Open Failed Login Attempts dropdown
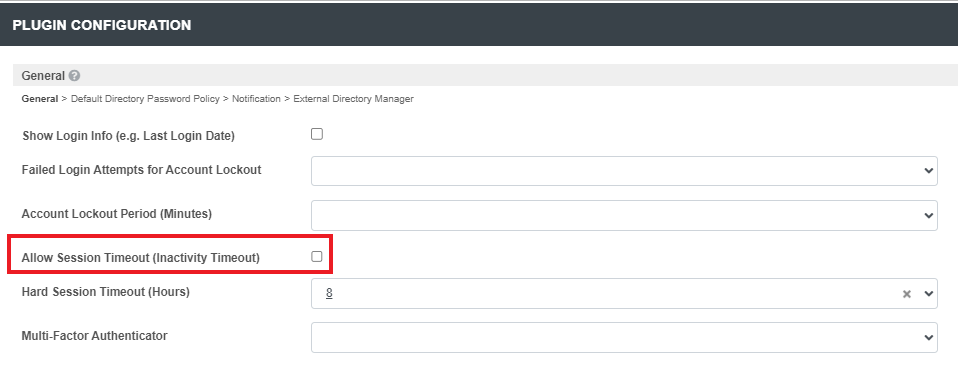 [x=624, y=171]
